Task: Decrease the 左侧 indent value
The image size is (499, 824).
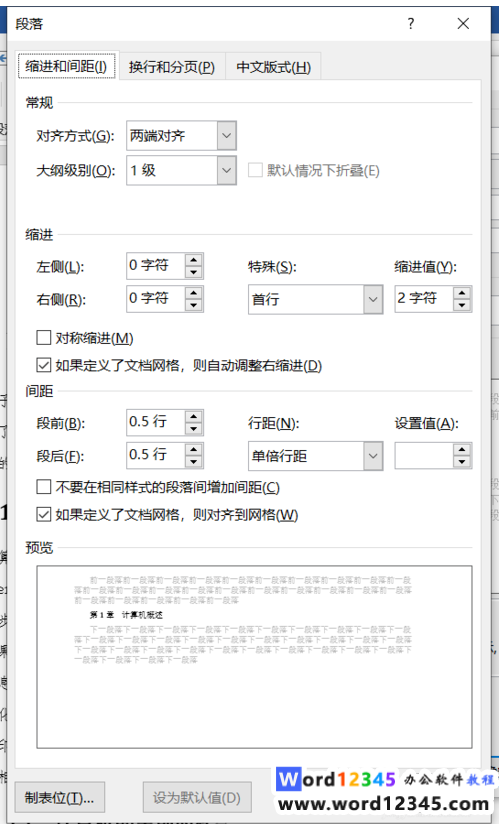Action: (194, 272)
